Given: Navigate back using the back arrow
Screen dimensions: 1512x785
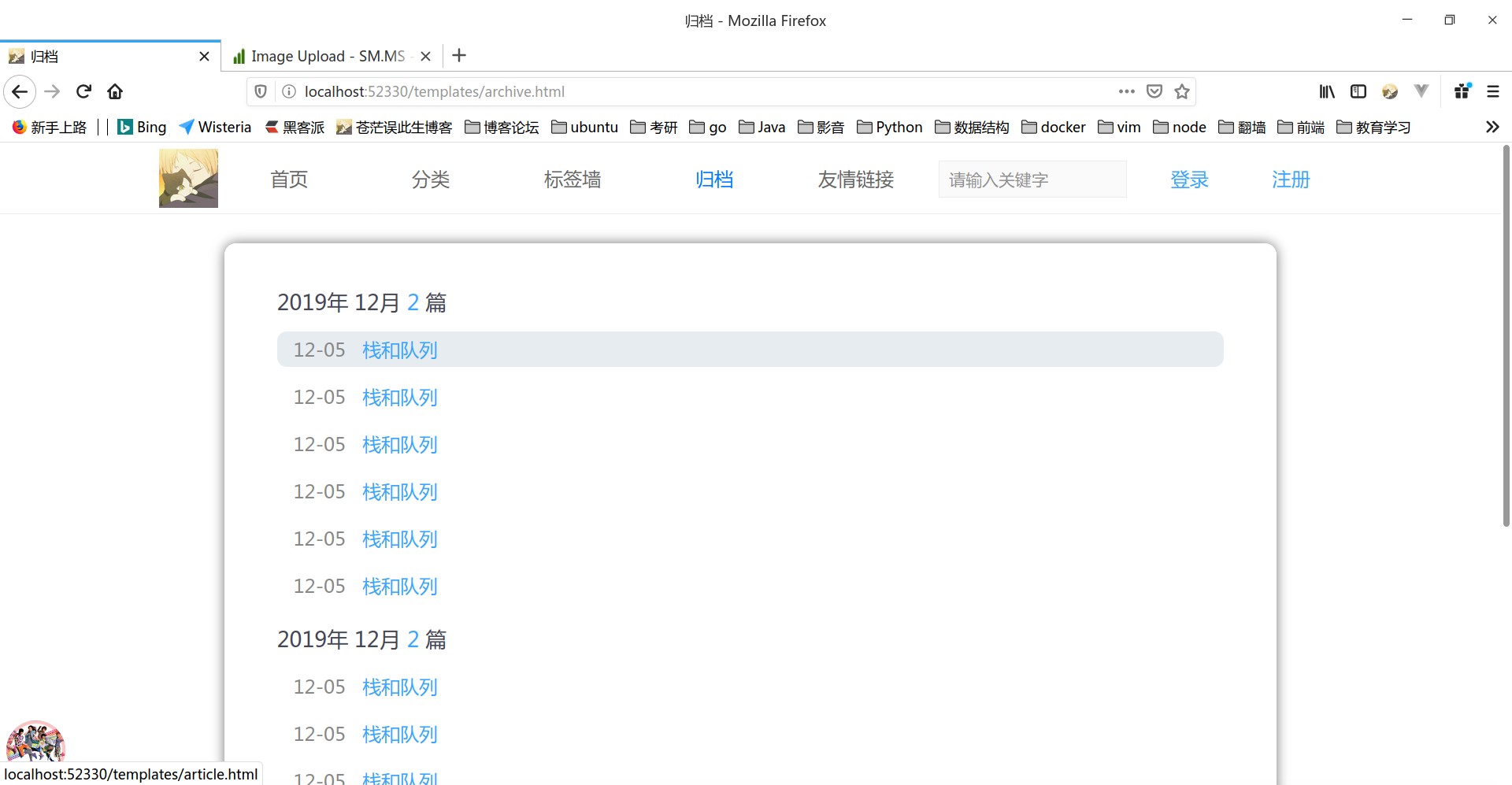Looking at the screenshot, I should (20, 91).
